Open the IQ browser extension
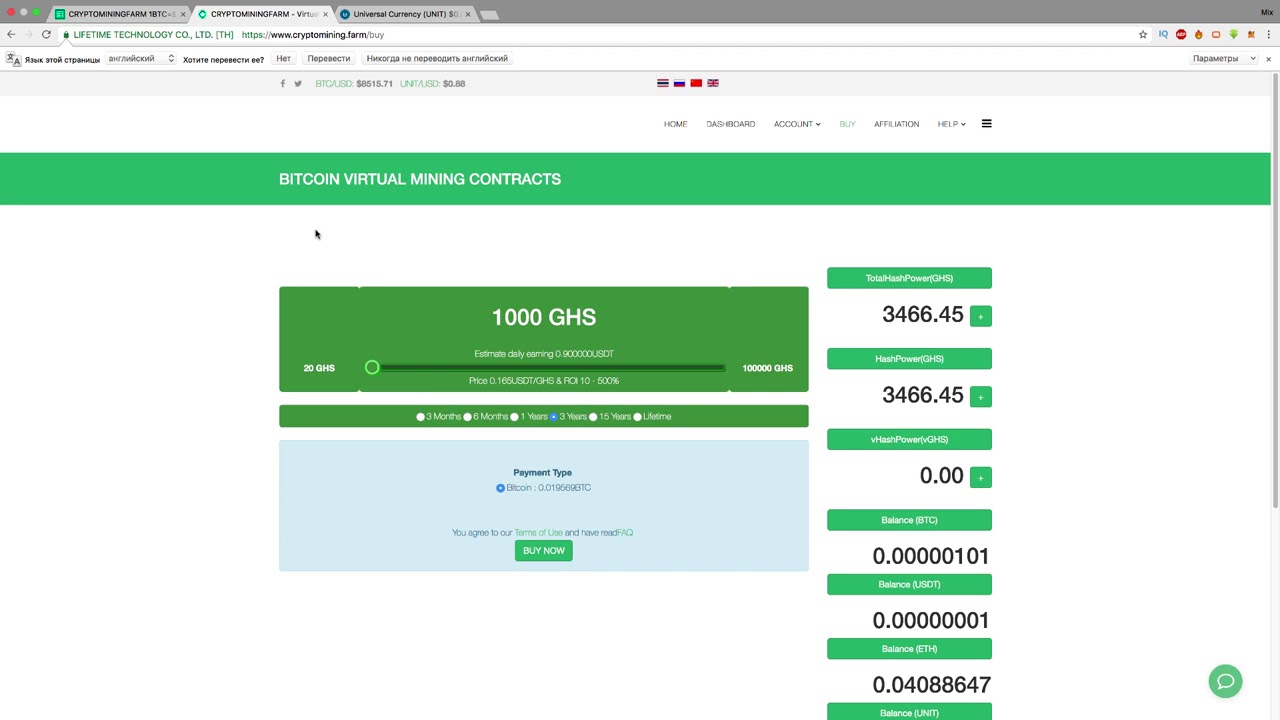 tap(1163, 35)
